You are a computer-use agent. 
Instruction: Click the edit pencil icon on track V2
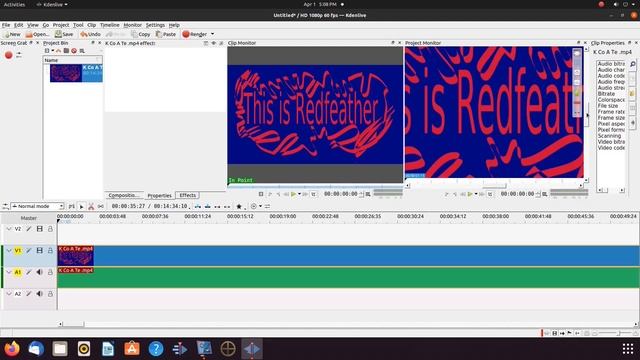point(29,229)
